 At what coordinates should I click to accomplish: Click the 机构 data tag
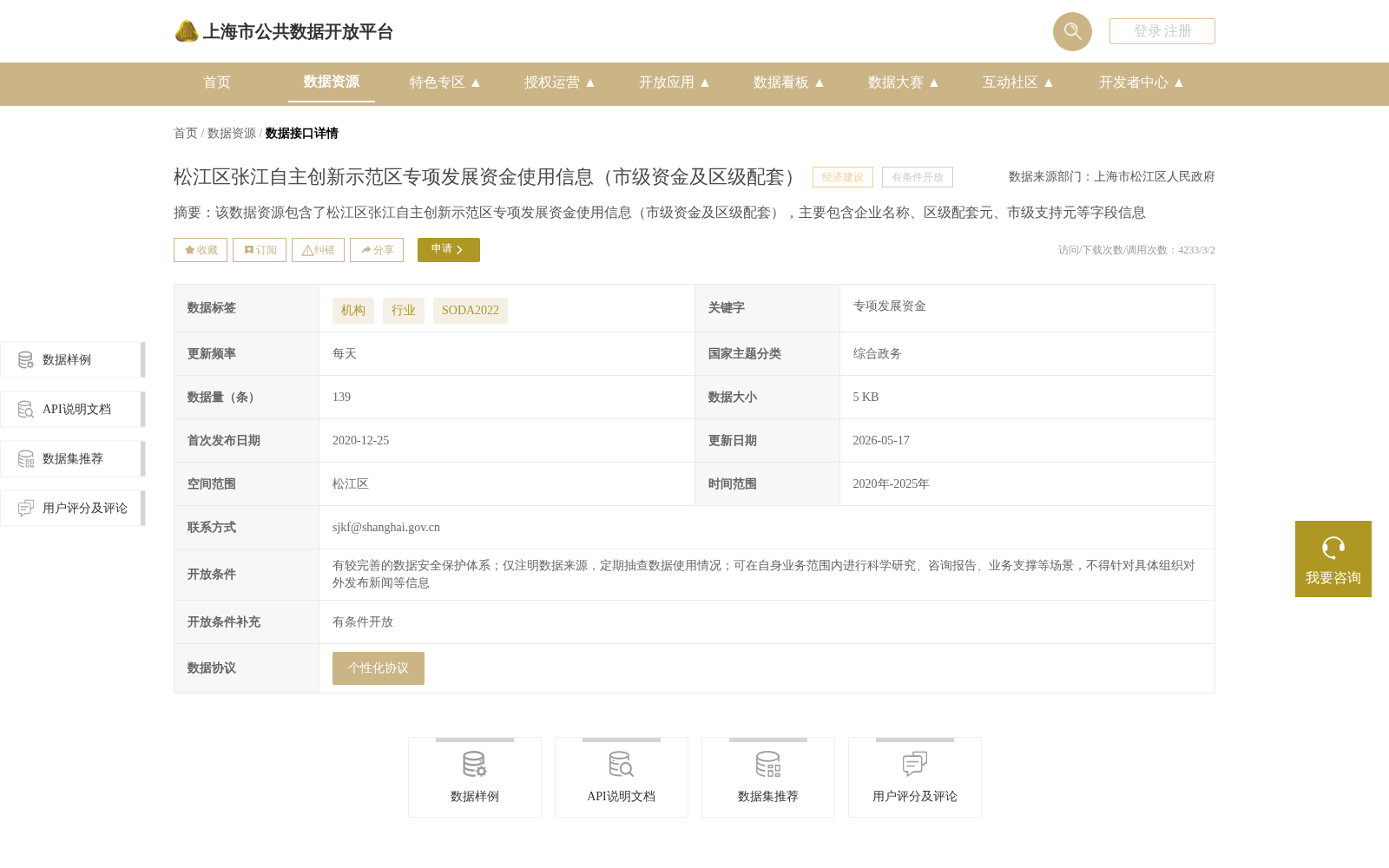(x=353, y=311)
